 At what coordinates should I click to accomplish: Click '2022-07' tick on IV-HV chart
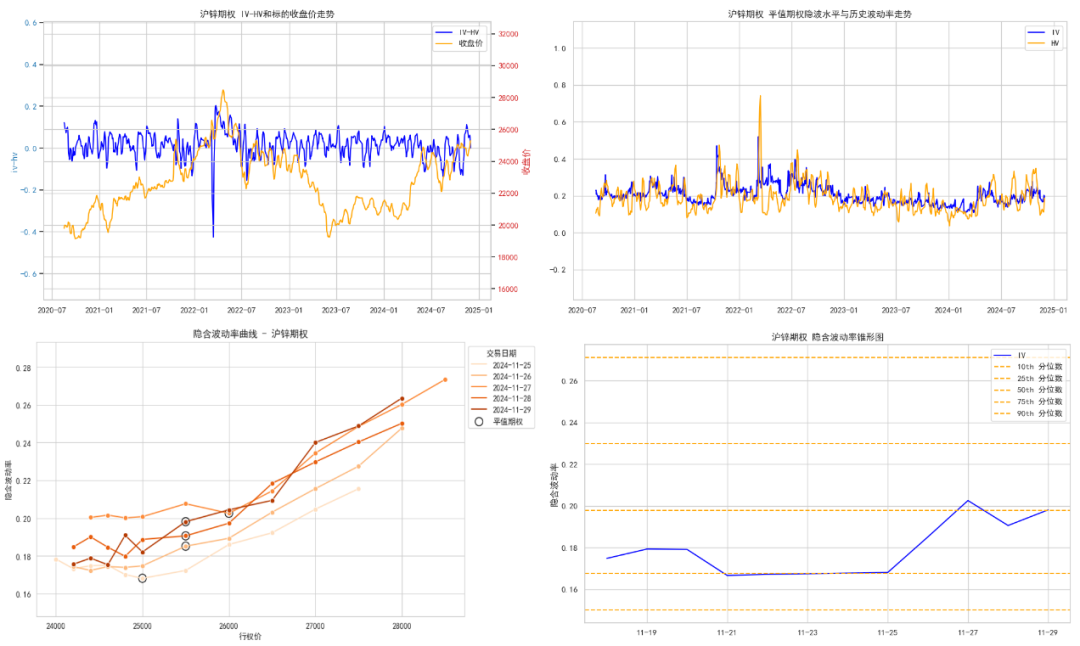[x=241, y=310]
